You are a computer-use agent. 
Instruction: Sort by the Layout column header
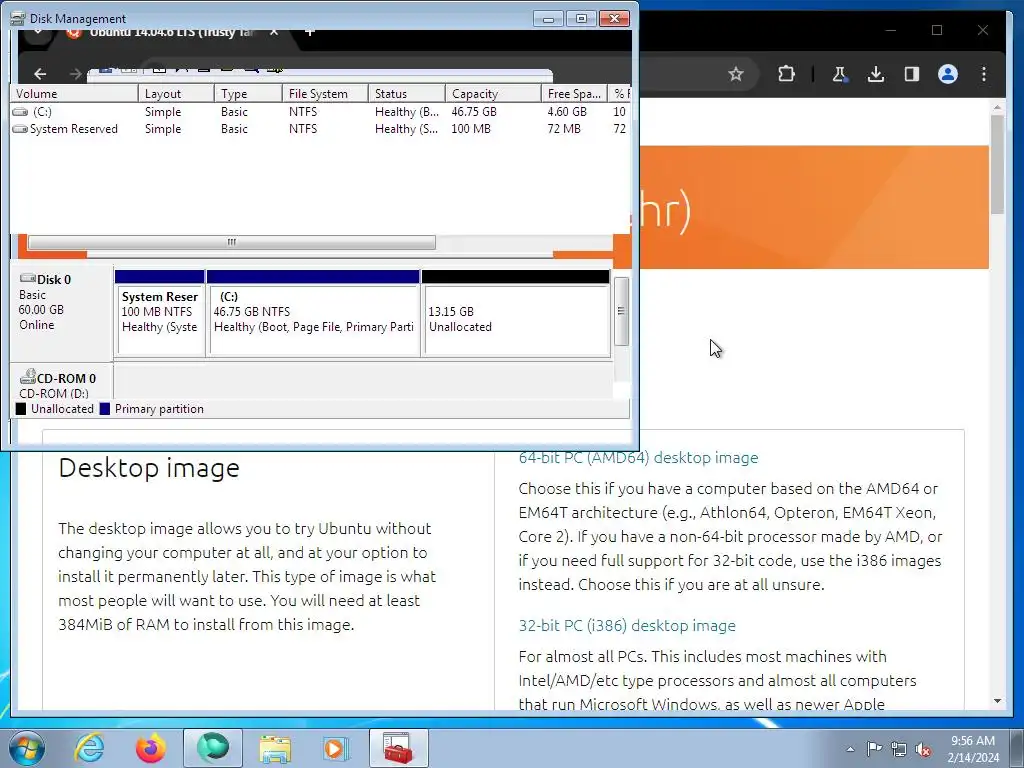(x=176, y=93)
